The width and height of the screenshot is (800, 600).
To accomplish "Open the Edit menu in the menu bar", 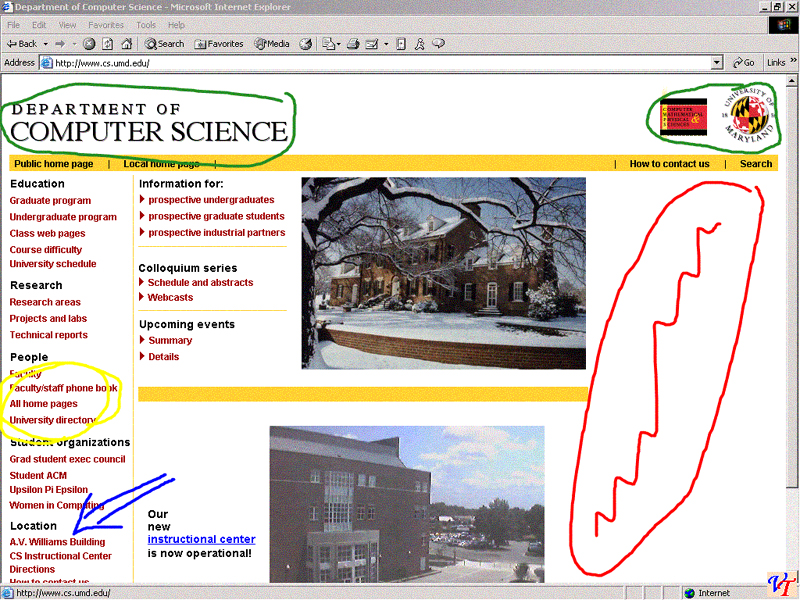I will point(39,25).
